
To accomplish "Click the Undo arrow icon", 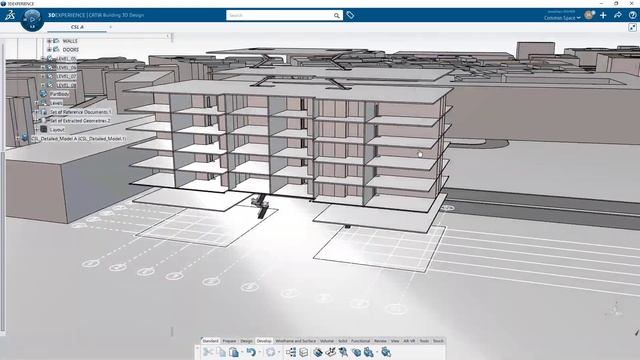I will pyautogui.click(x=251, y=352).
